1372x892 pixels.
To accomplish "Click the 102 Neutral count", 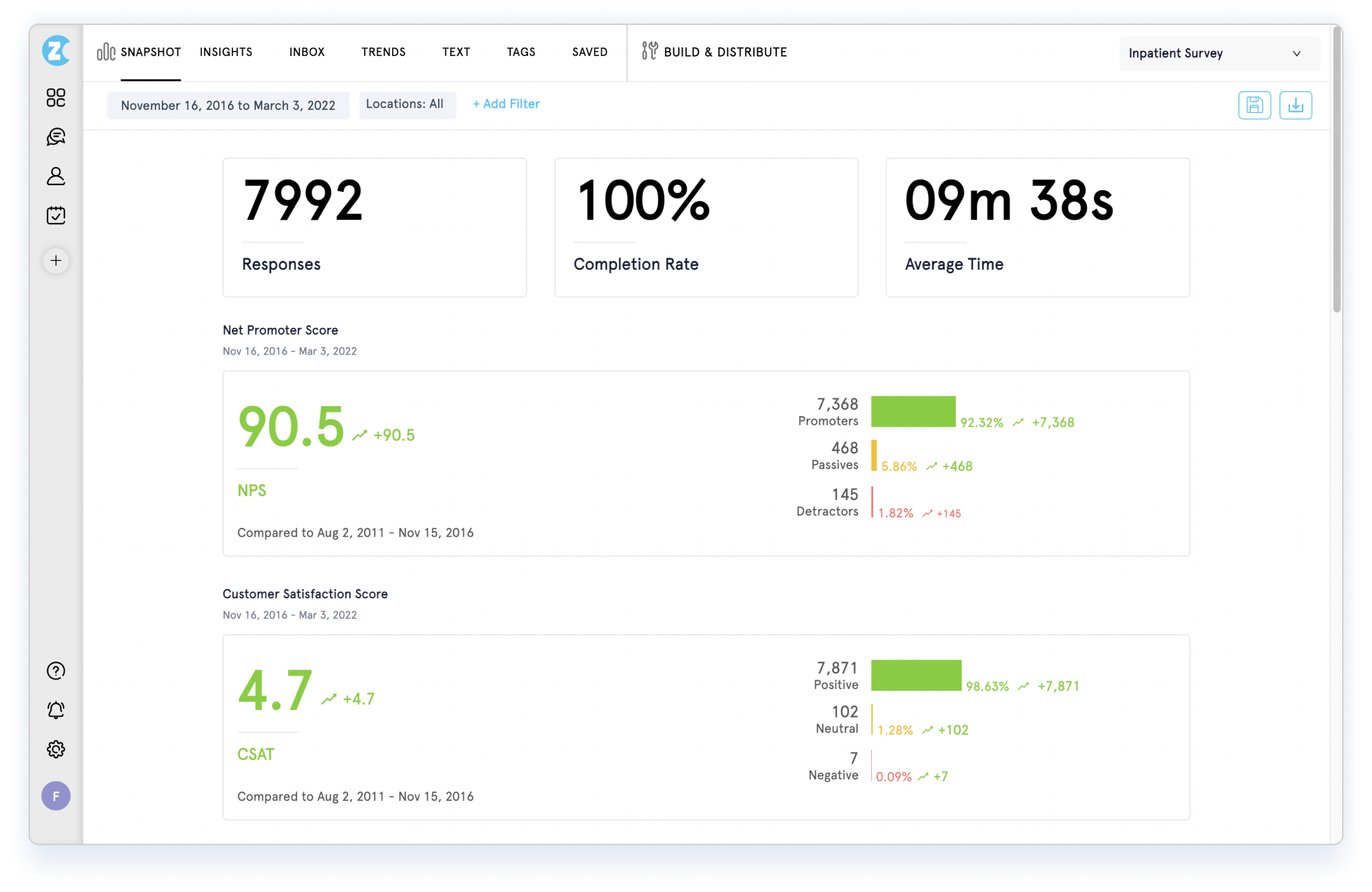I will tap(845, 712).
